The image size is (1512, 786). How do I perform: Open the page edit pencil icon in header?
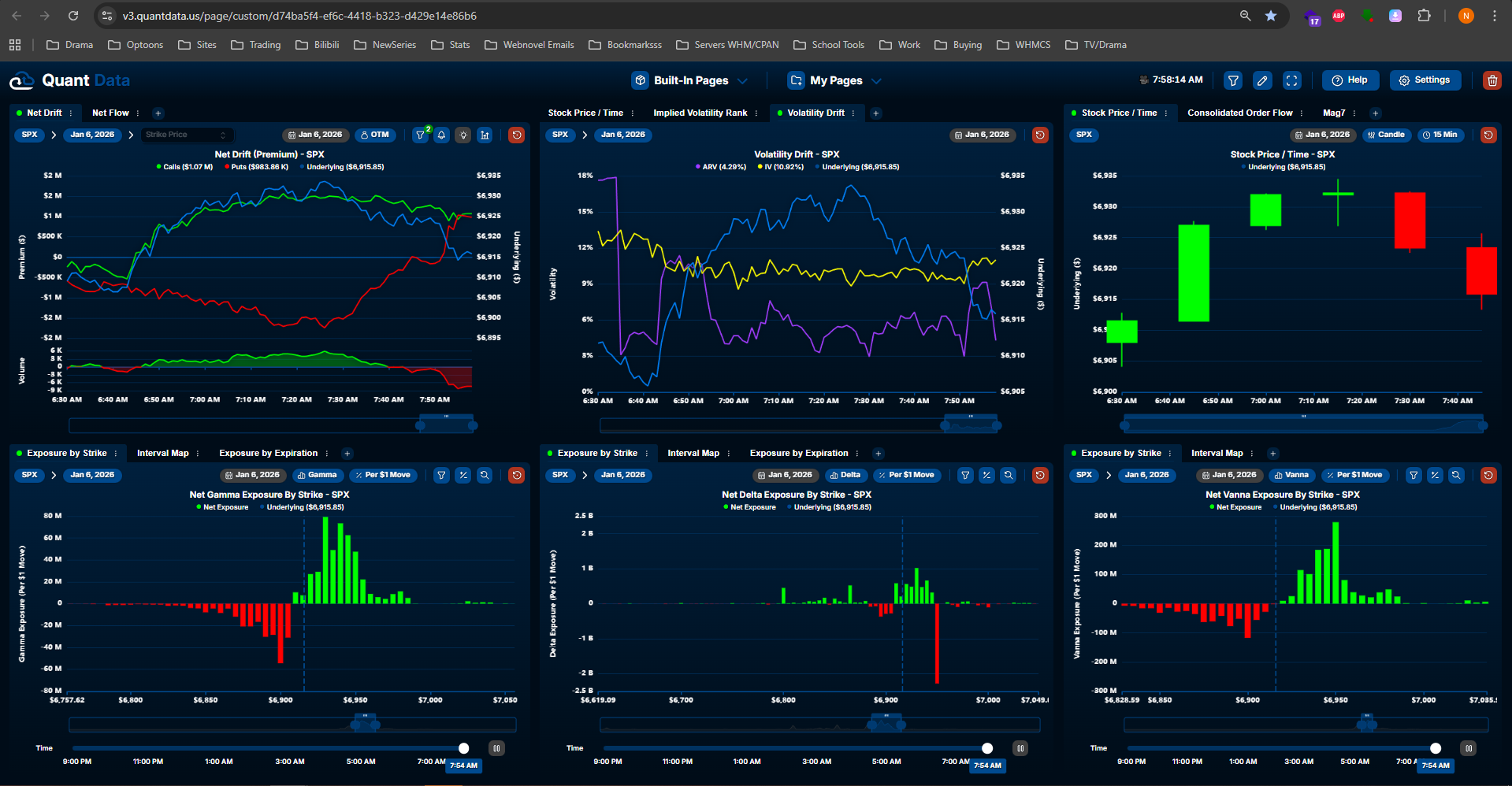1262,80
